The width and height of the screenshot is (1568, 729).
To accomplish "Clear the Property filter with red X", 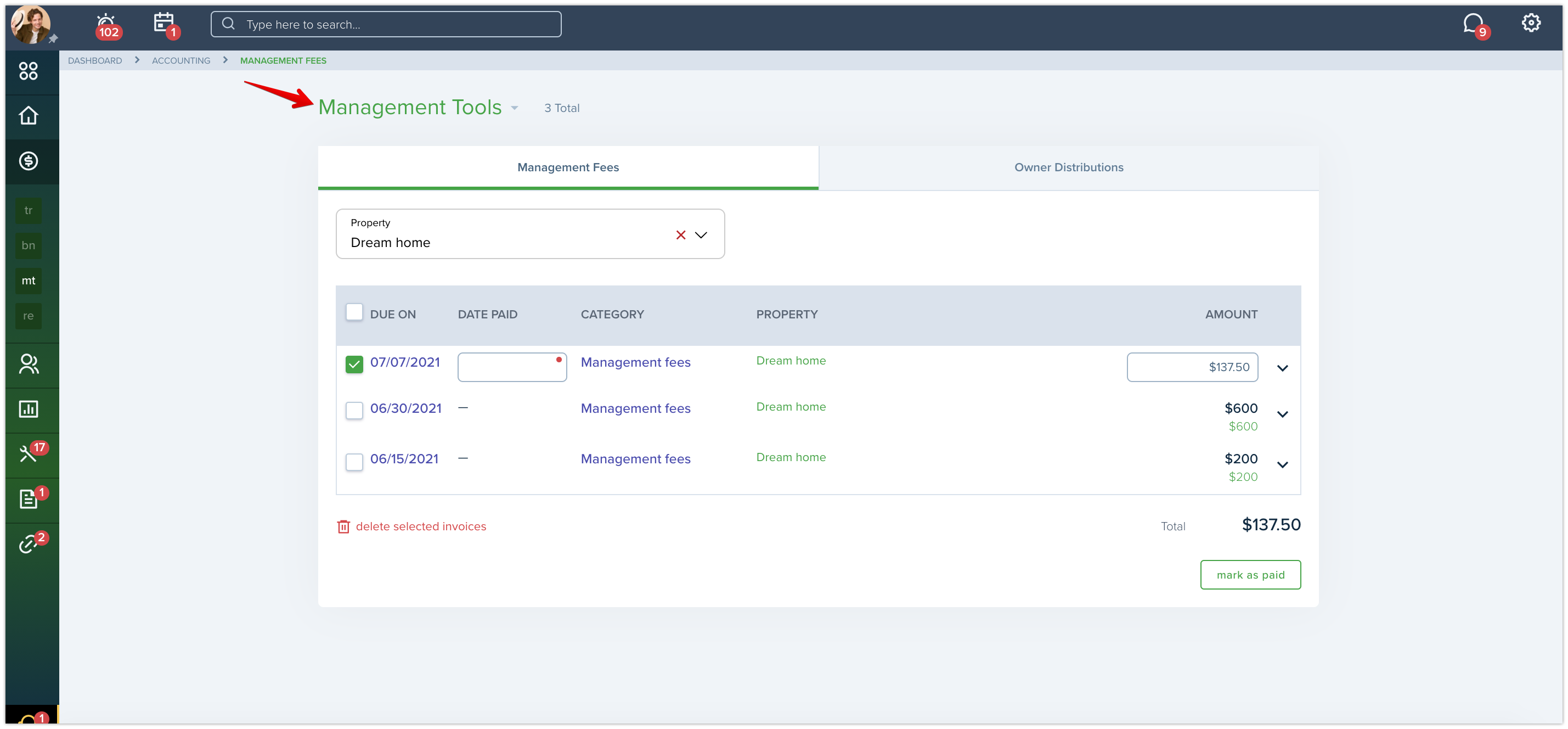I will coord(680,235).
